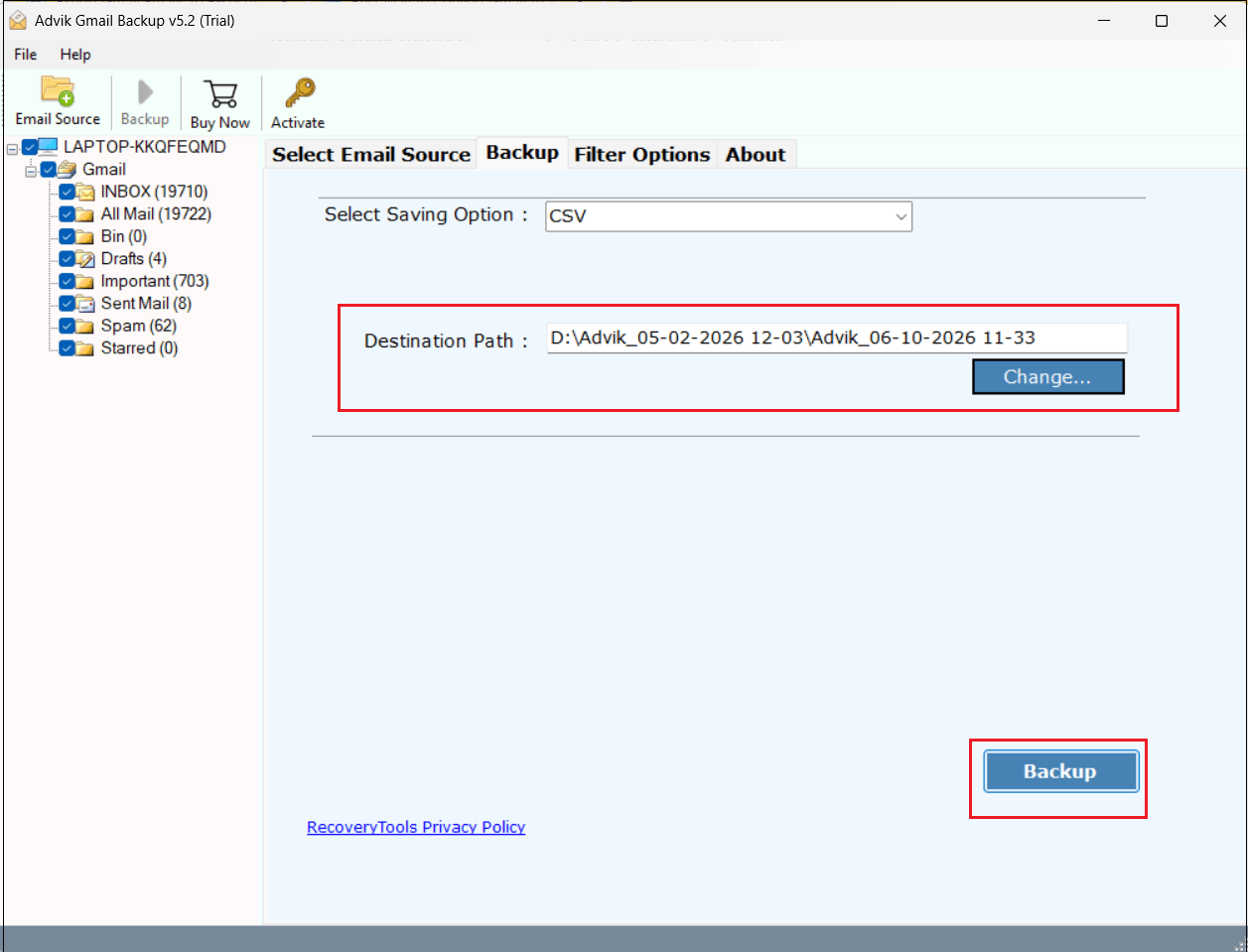Collapse the LAPTOP-KKQFEQMD tree node
The height and width of the screenshot is (952, 1248).
coord(13,148)
